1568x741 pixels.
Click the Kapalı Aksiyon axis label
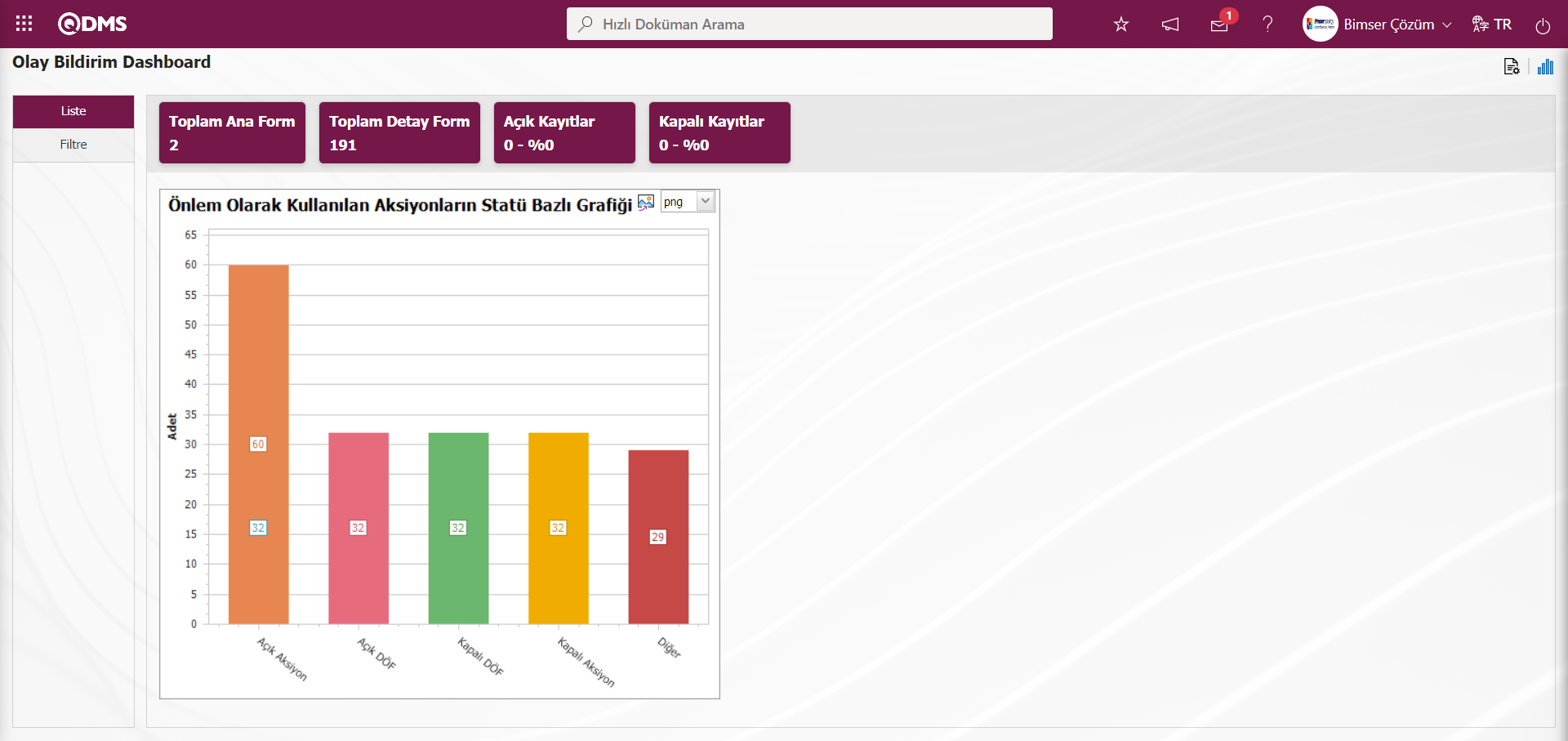586,662
